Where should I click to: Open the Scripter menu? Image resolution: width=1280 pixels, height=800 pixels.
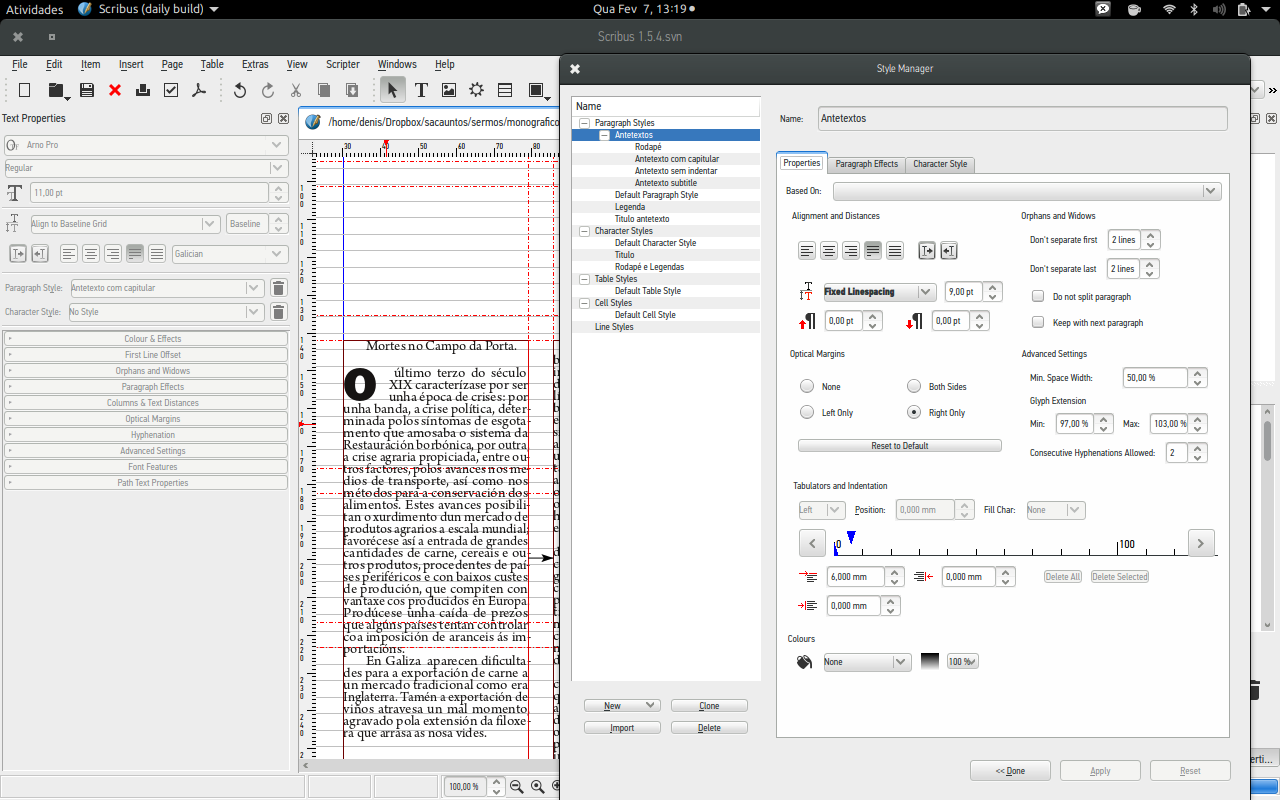coord(343,64)
